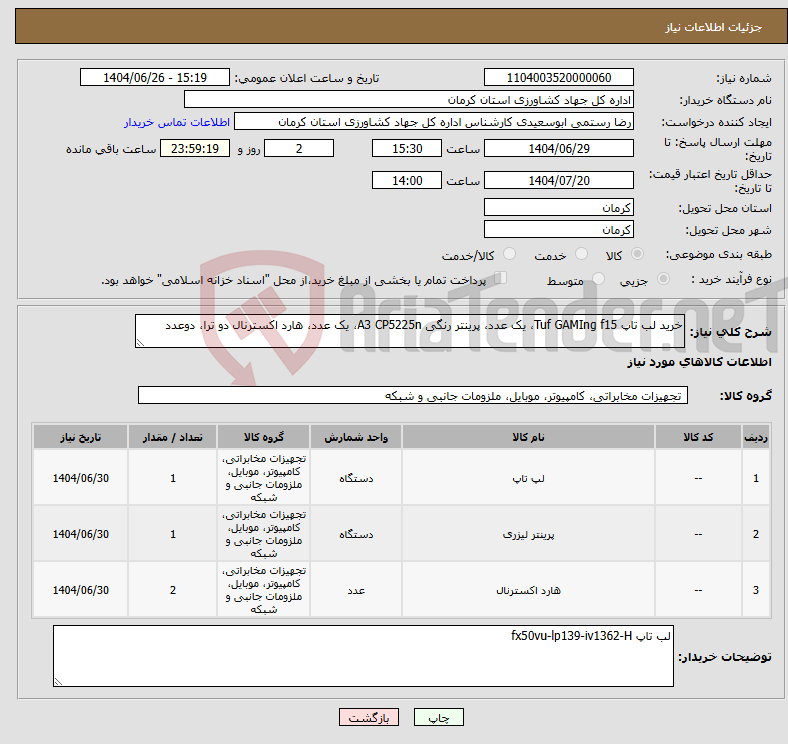Image resolution: width=788 pixels, height=744 pixels.
Task: Click the نام کالا column header
Action: coord(528,437)
